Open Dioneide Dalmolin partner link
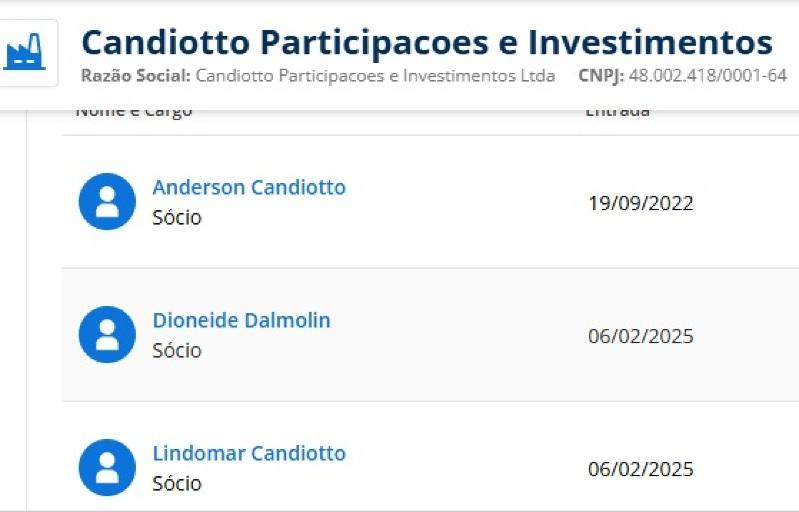Viewport: 799px width, 512px height. [242, 320]
